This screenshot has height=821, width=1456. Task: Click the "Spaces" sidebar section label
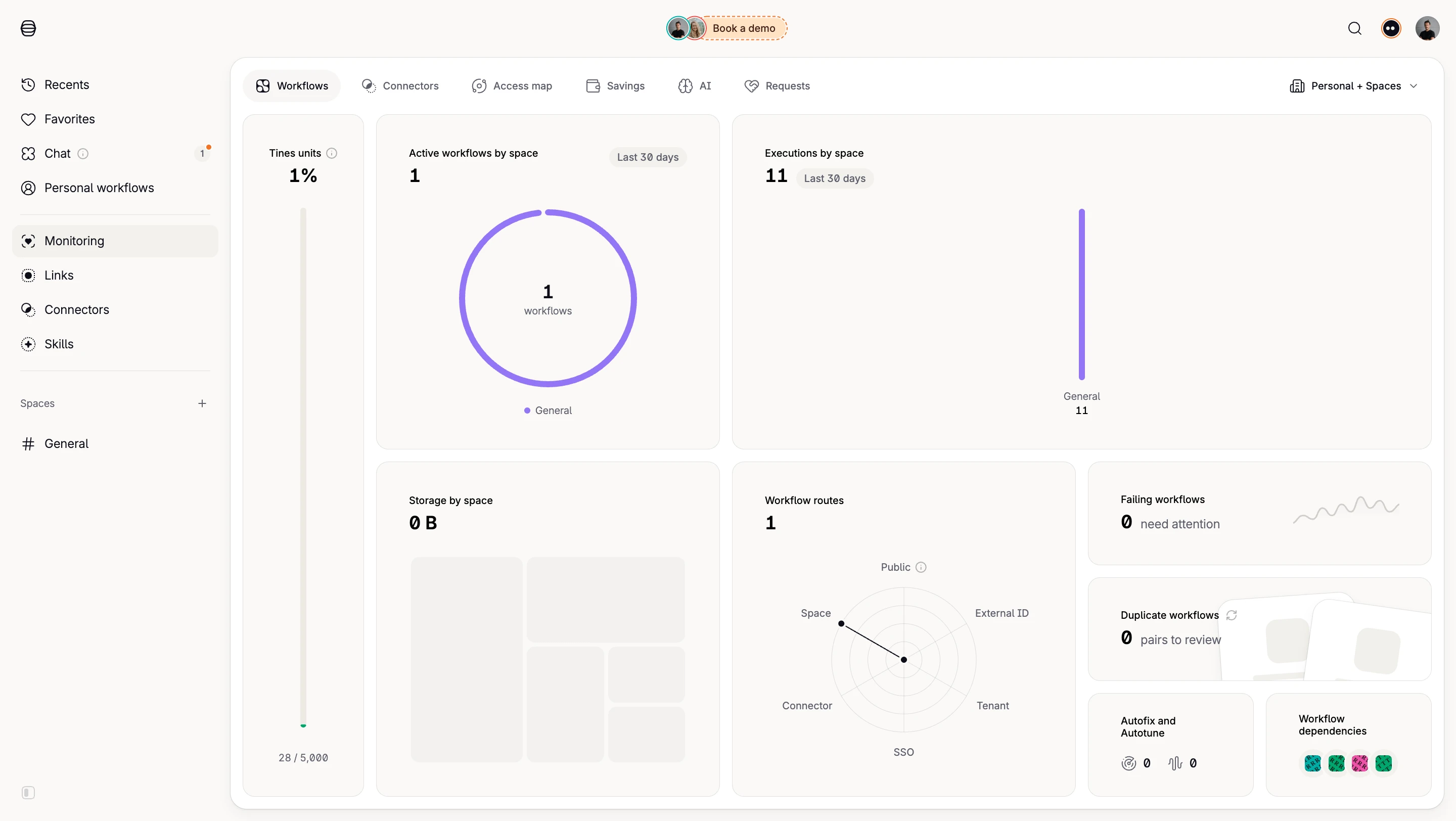[37, 403]
